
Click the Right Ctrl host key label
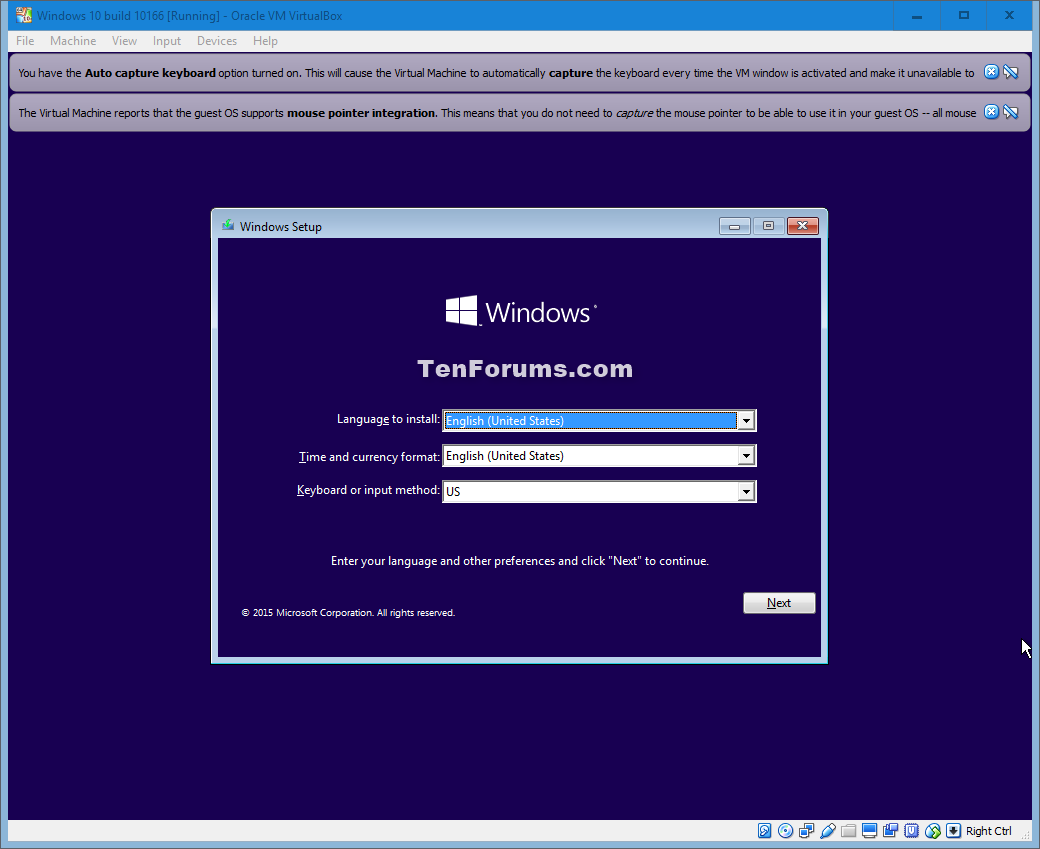(988, 831)
